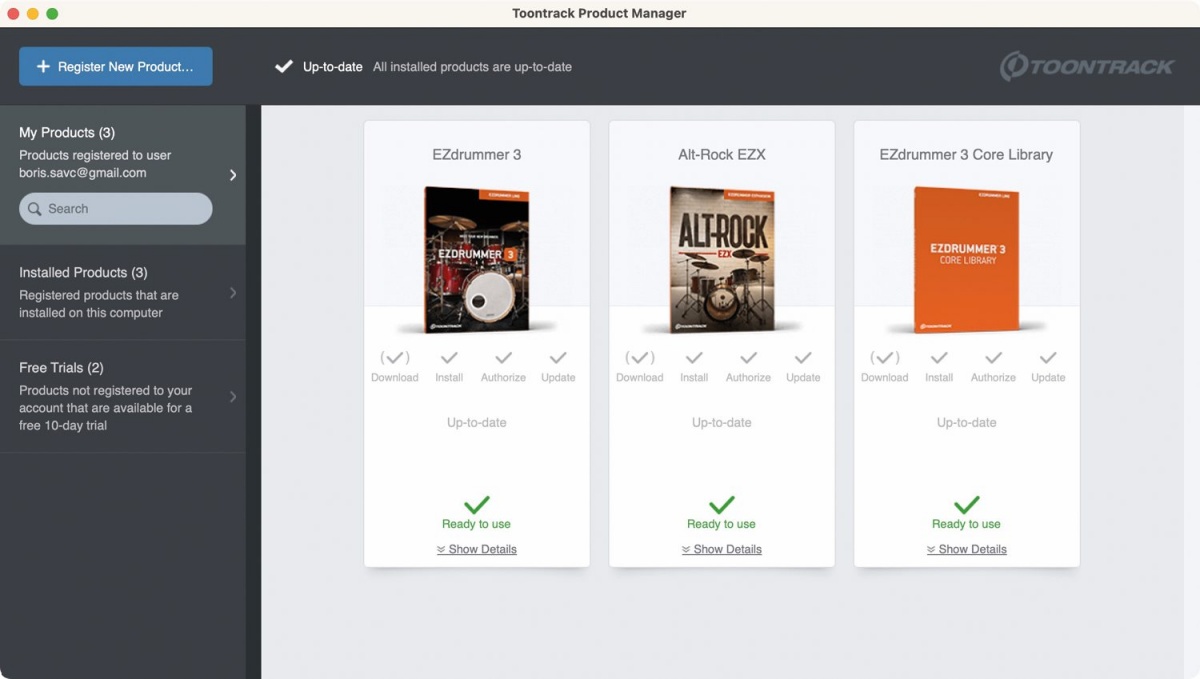Select the EZdrummer 3 box art thumbnail
The image size is (1200, 679).
(x=477, y=259)
